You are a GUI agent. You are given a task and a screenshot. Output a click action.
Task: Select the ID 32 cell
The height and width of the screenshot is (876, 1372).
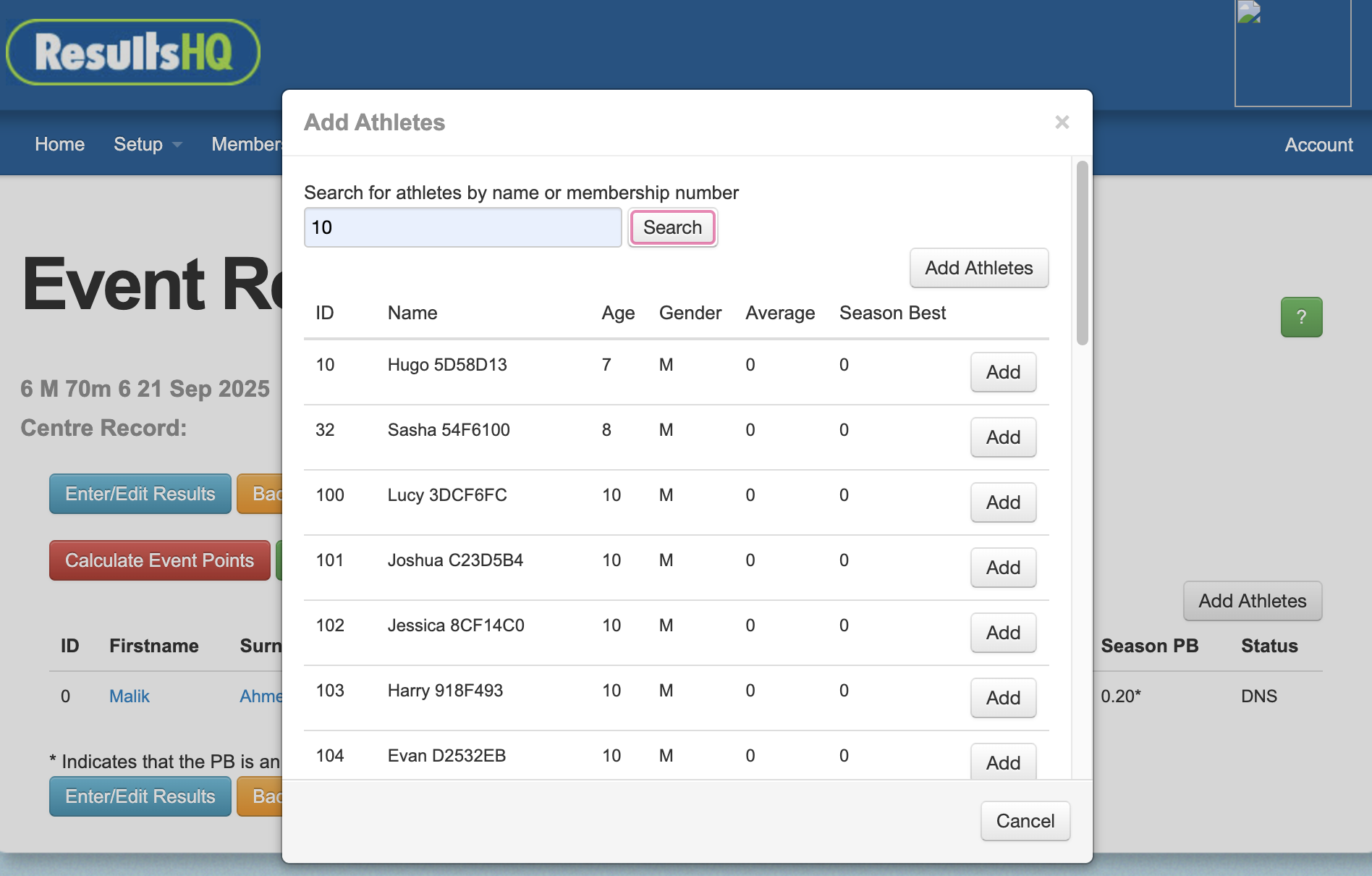325,430
